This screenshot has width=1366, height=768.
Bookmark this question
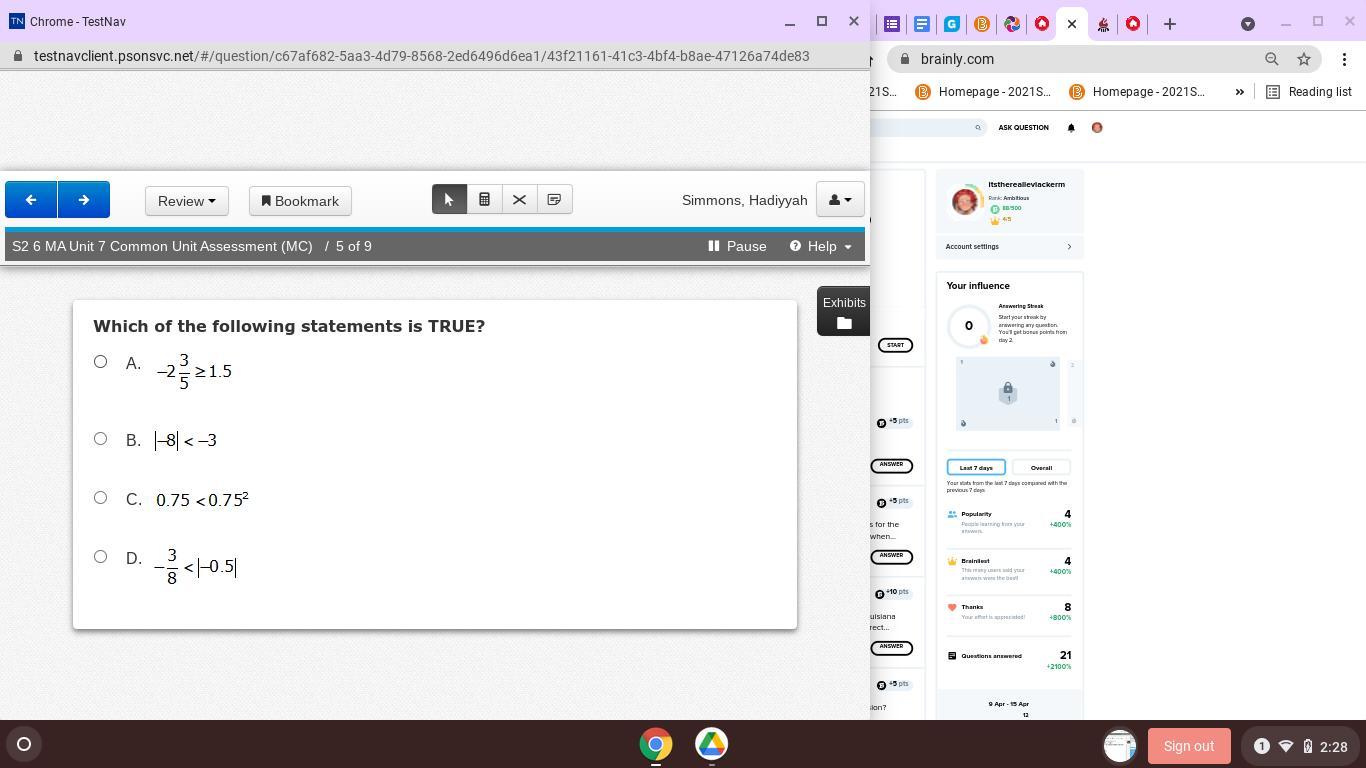pos(300,201)
